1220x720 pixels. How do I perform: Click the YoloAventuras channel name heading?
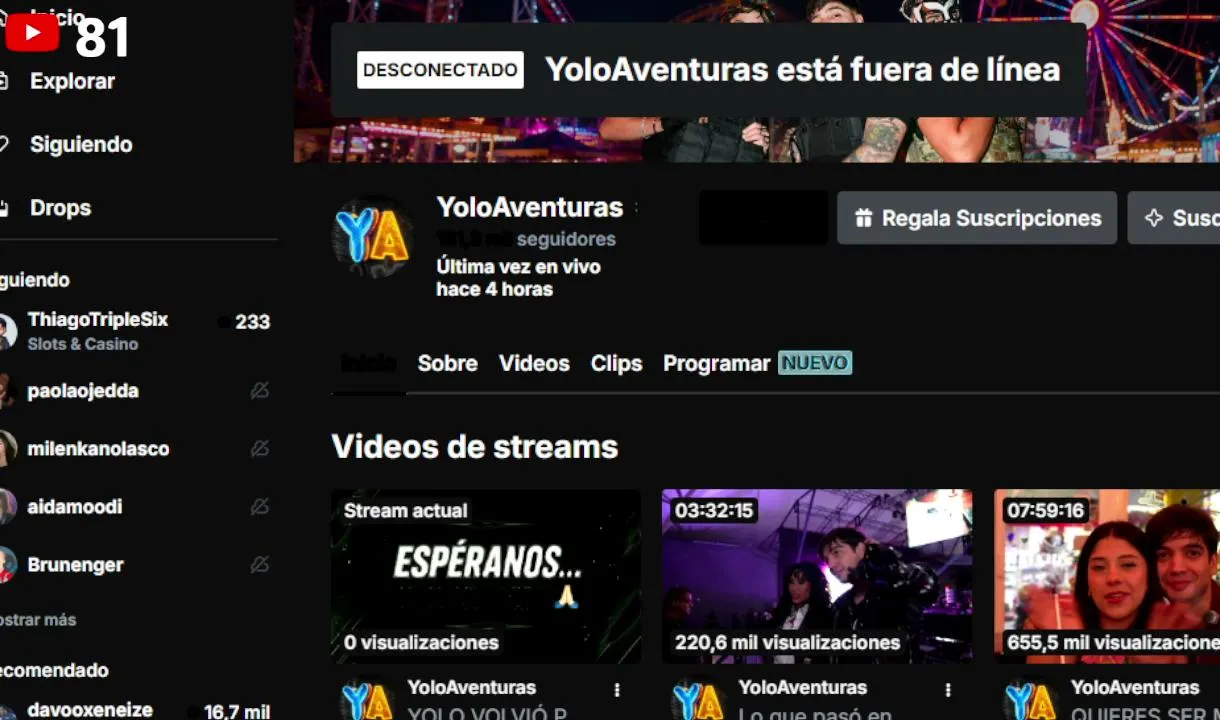pos(530,207)
